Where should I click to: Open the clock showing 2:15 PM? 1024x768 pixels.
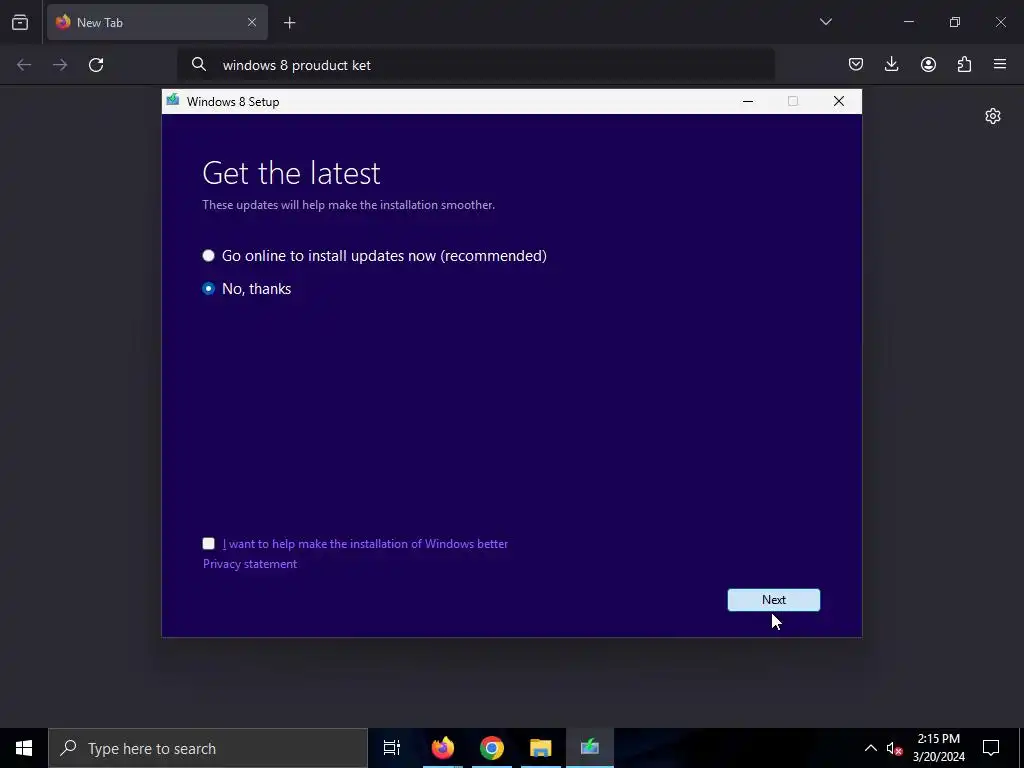click(938, 748)
